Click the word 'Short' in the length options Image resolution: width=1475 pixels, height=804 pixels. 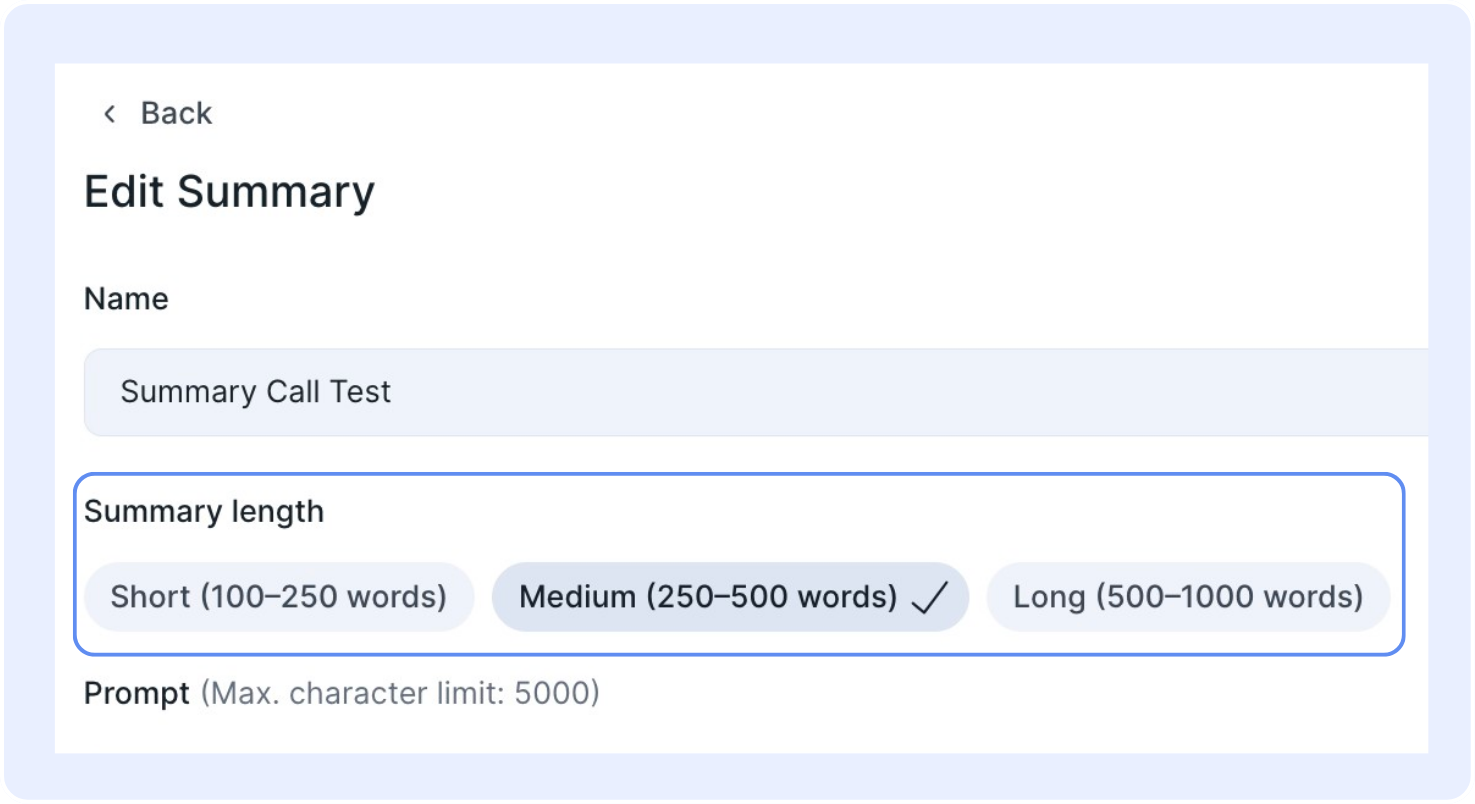[151, 597]
